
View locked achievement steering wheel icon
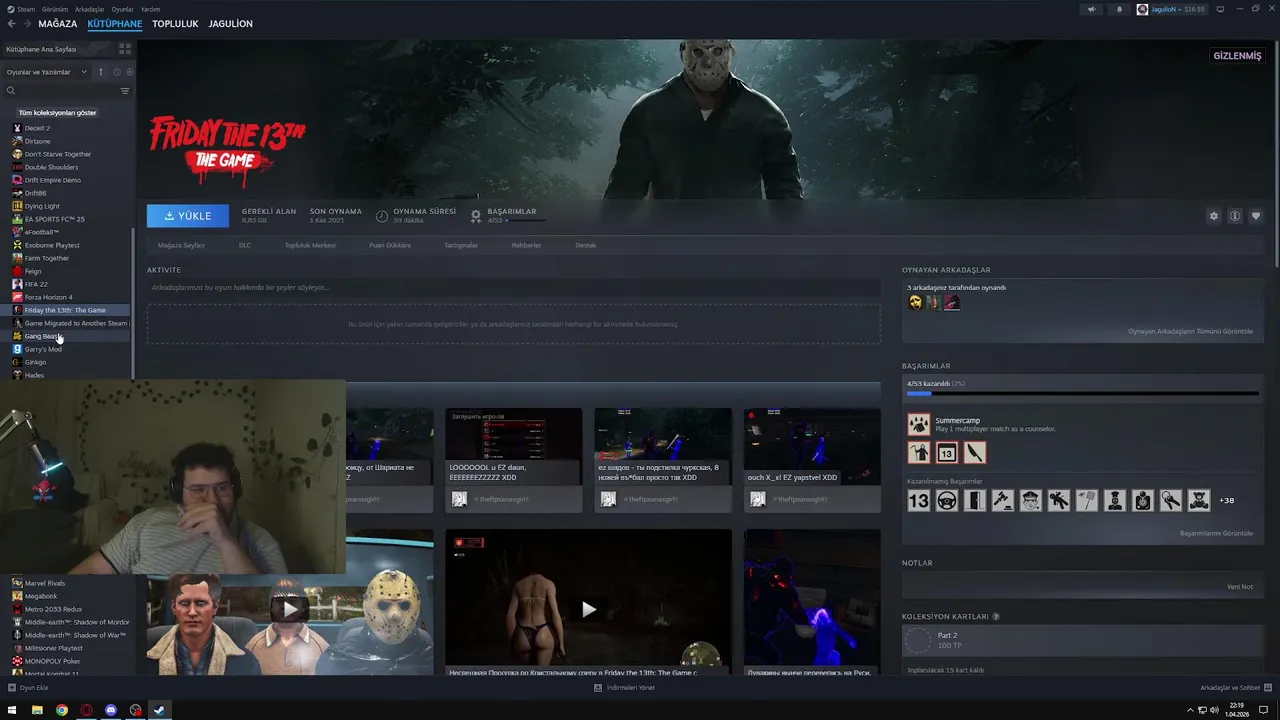click(x=946, y=501)
